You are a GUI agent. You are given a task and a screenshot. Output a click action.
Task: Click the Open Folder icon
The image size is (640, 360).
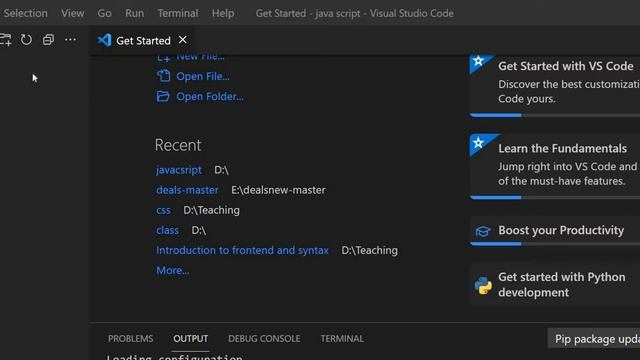(x=163, y=96)
